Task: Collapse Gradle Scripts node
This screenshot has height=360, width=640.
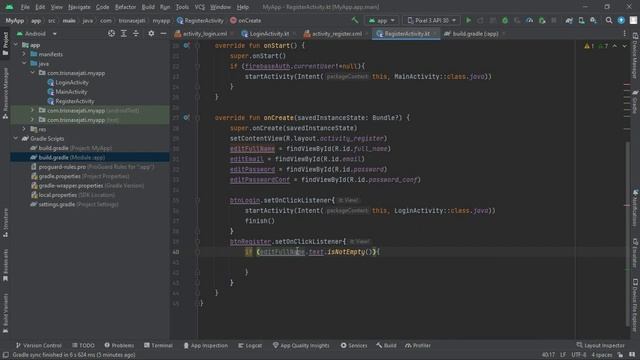Action: pos(16,138)
